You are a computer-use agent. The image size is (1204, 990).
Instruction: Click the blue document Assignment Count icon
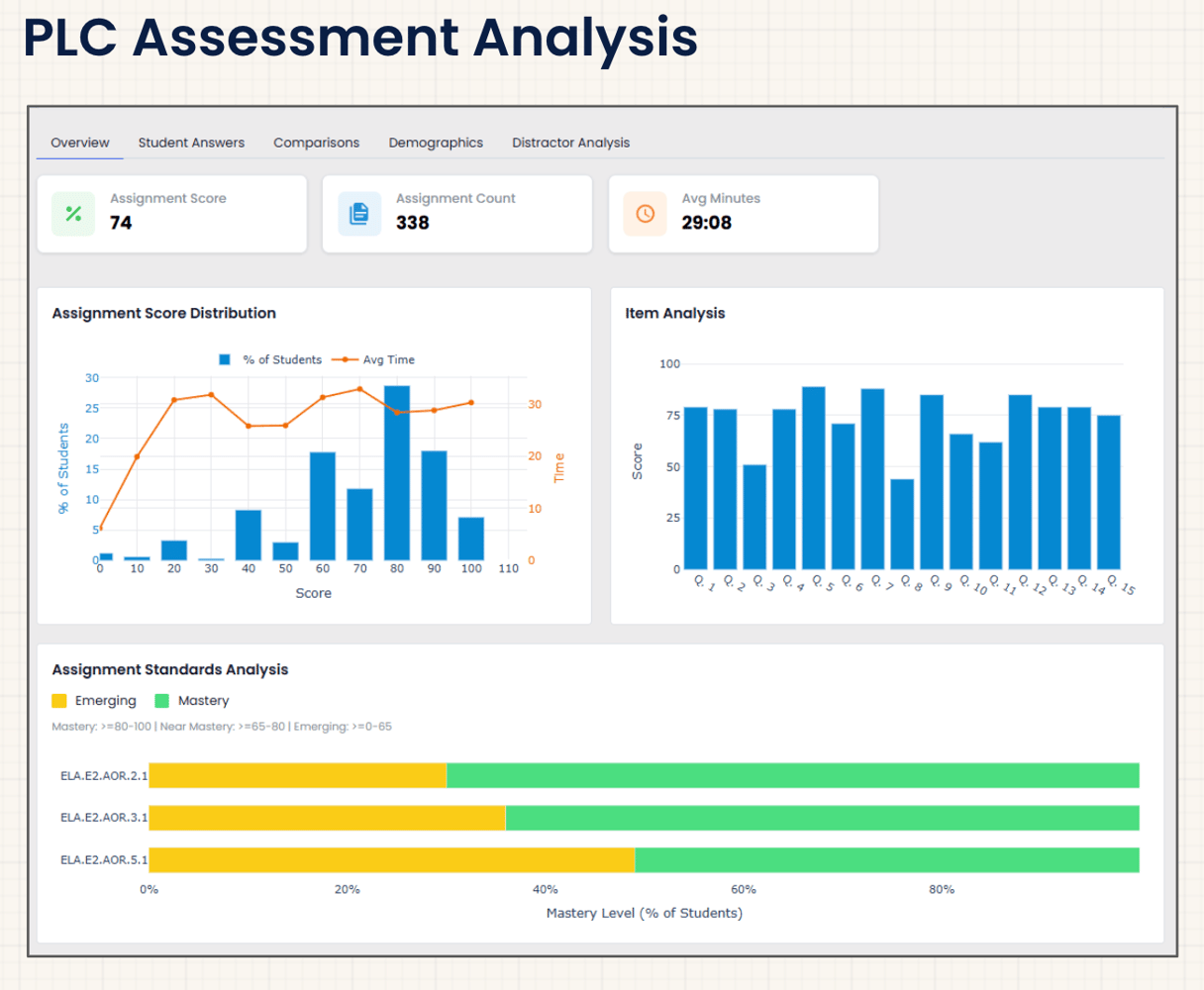point(359,214)
